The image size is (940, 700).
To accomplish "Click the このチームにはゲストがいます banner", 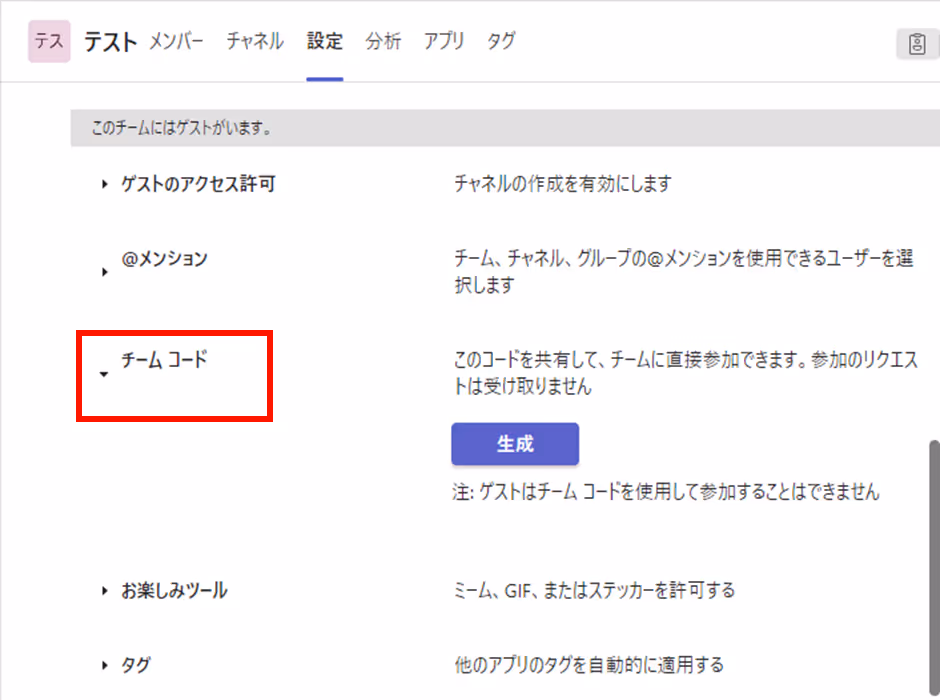I will point(505,128).
